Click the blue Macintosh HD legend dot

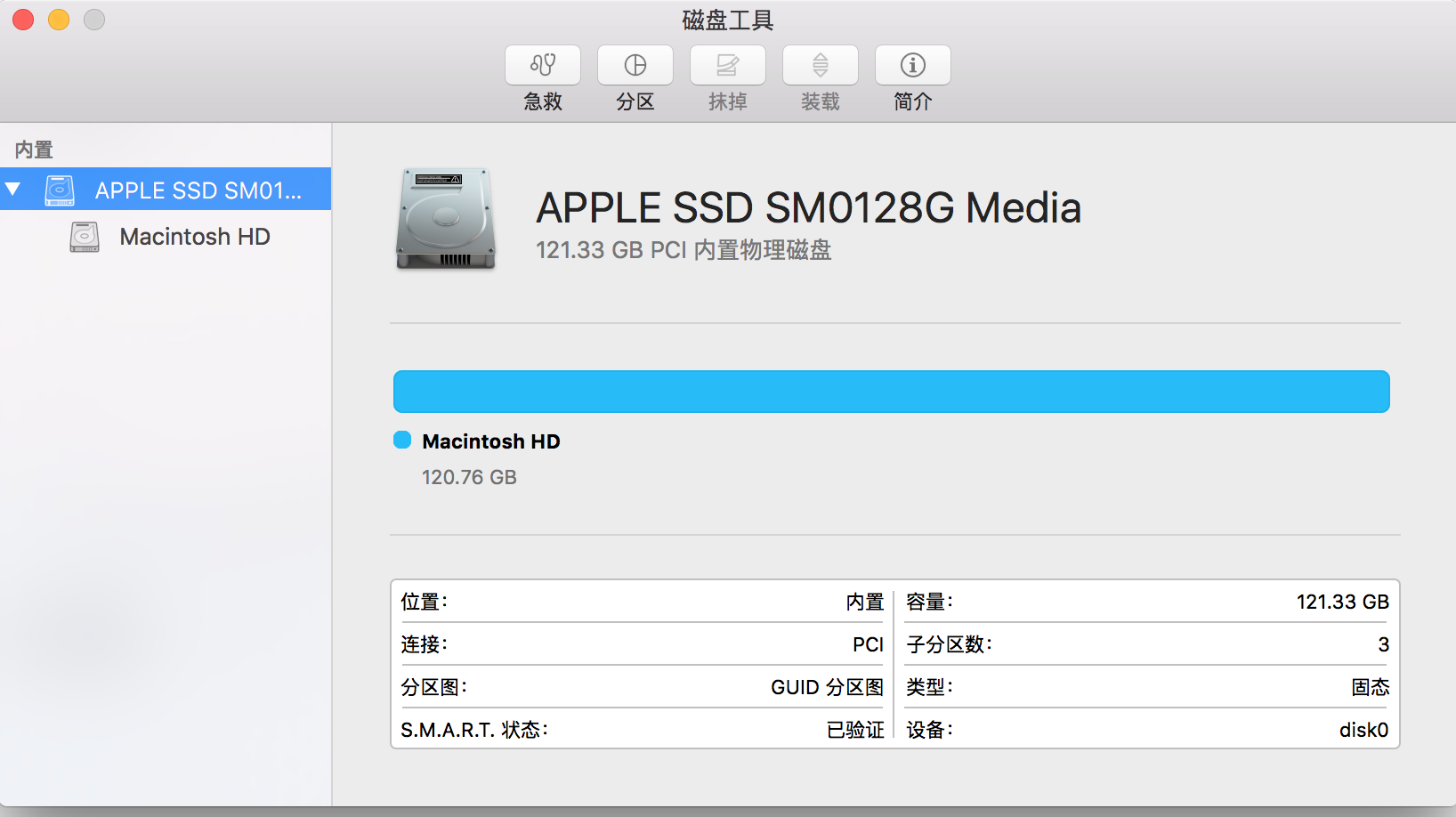[x=402, y=441]
